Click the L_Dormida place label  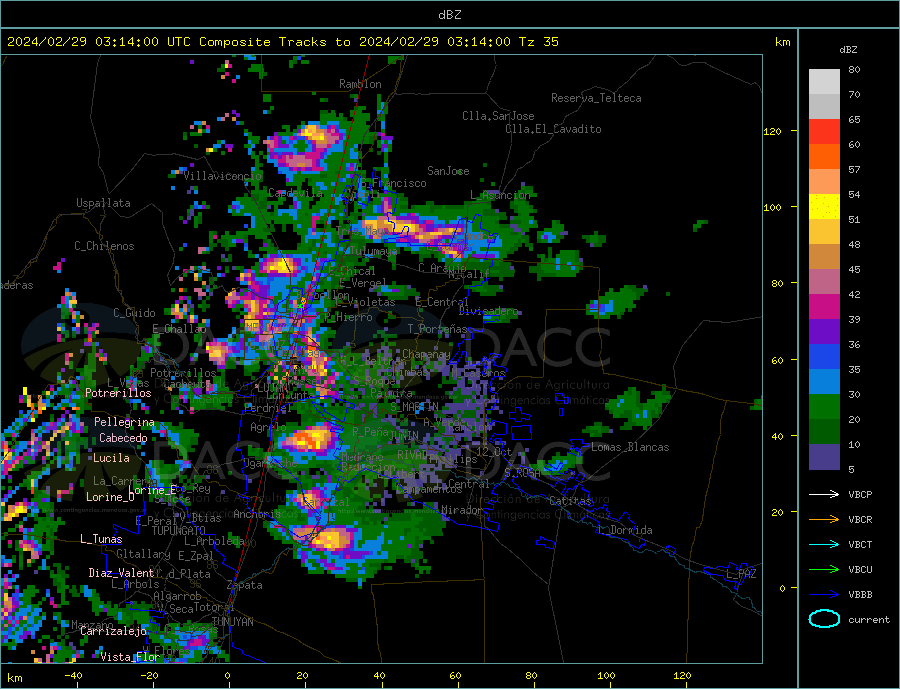pyautogui.click(x=626, y=530)
